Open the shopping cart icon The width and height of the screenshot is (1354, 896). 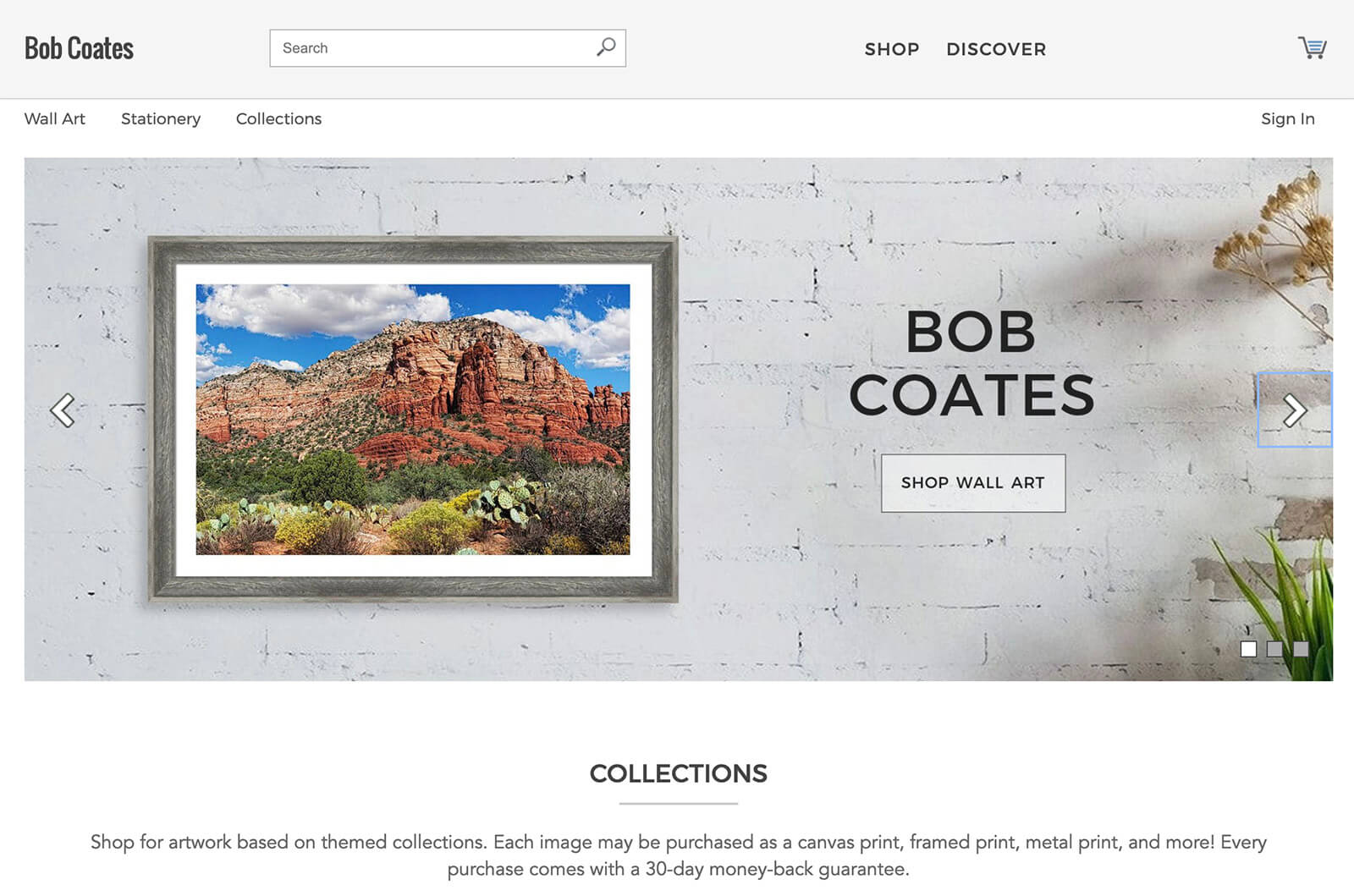(x=1313, y=48)
